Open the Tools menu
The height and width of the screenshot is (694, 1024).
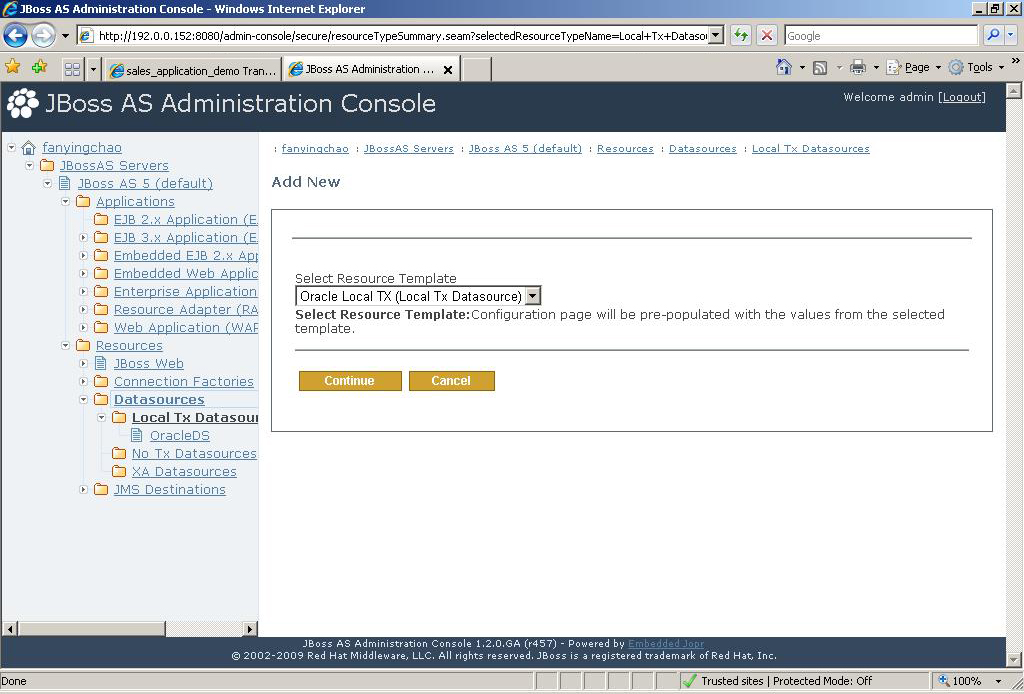point(976,67)
